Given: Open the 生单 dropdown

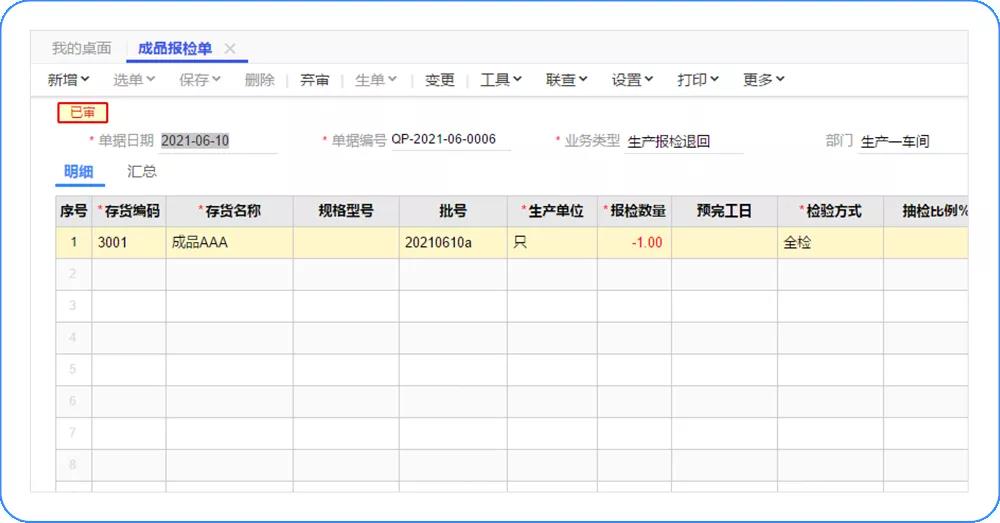Looking at the screenshot, I should pyautogui.click(x=376, y=80).
